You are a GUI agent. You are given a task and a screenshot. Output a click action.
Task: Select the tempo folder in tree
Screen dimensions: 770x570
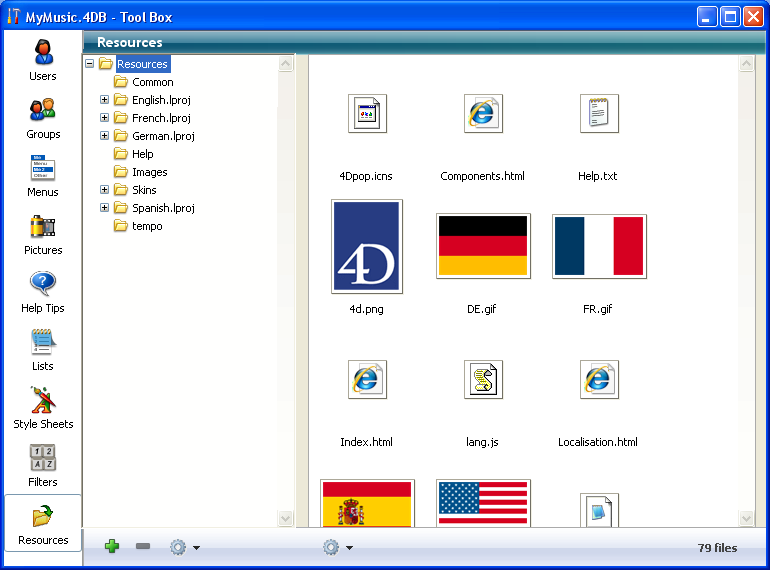147,226
